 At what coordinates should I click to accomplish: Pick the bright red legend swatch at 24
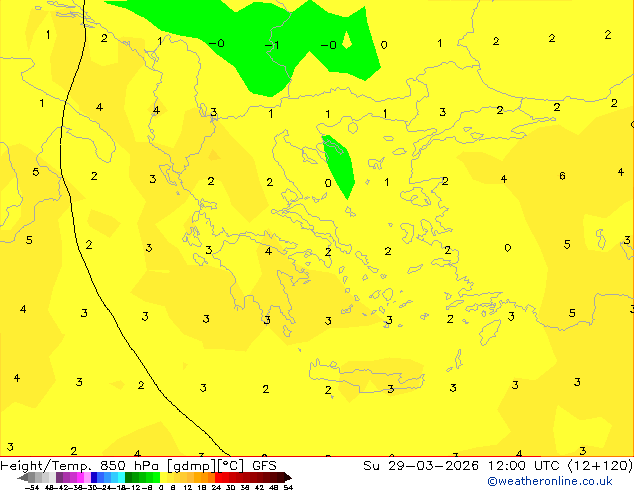click(218, 477)
